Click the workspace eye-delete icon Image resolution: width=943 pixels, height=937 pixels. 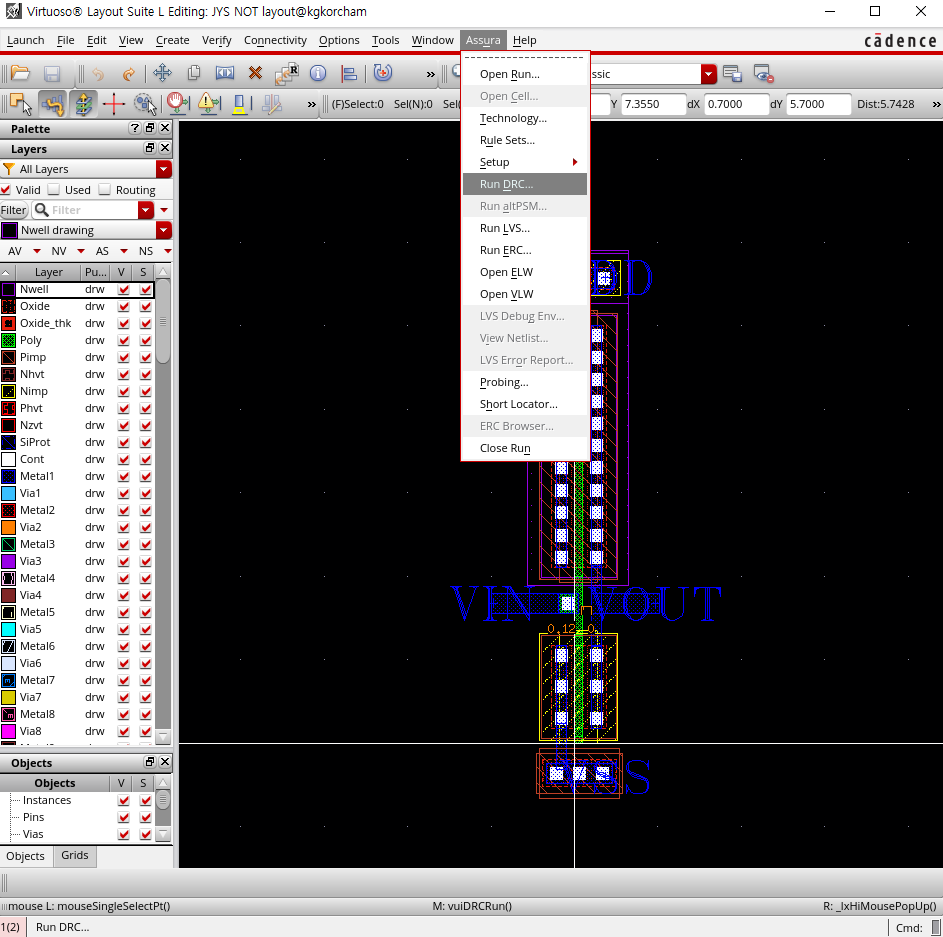763,74
